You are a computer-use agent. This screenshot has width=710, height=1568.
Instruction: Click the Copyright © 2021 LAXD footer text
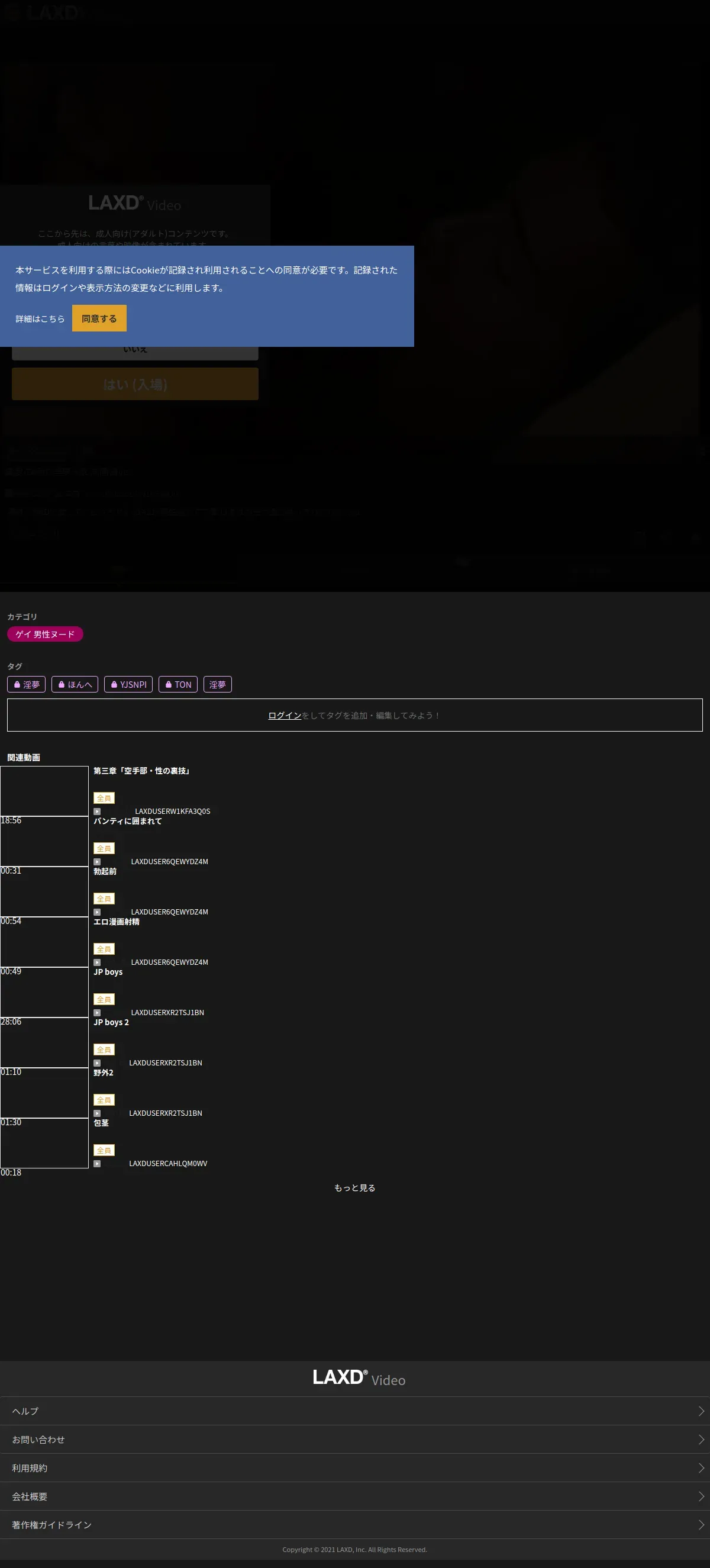(354, 1550)
